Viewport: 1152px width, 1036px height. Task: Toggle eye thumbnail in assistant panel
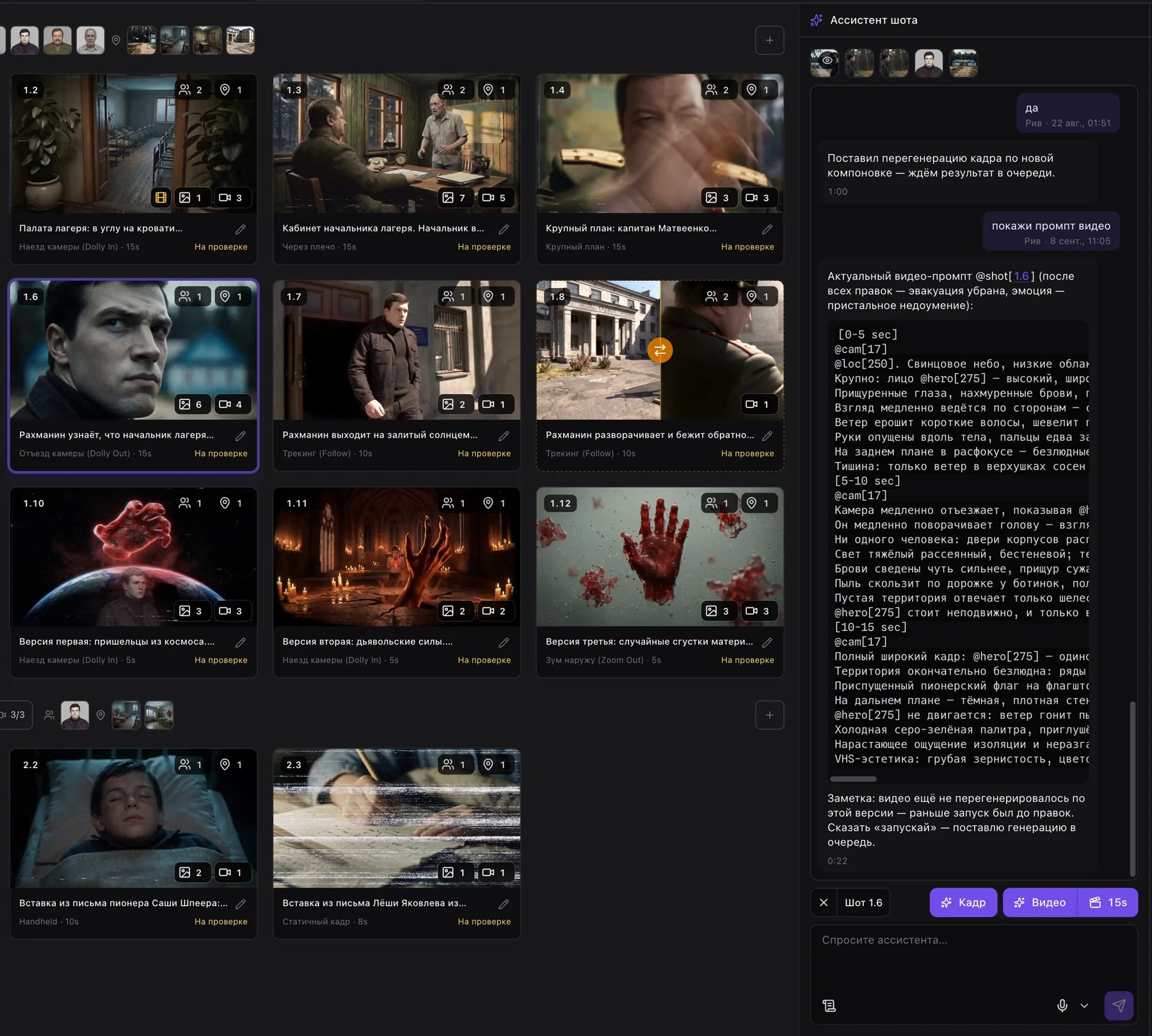click(824, 63)
